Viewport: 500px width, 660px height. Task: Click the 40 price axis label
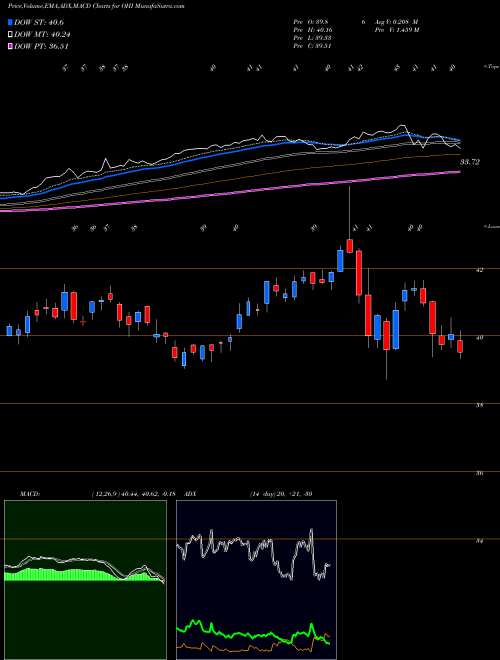[481, 338]
